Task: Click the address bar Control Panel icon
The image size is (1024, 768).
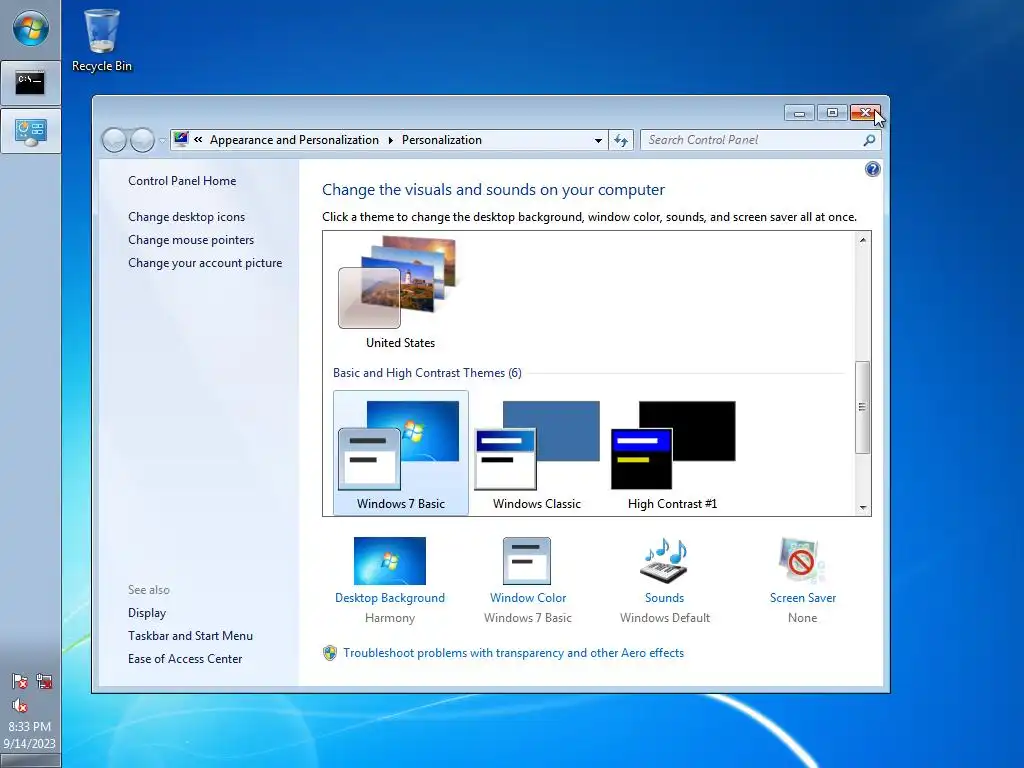Action: point(181,139)
